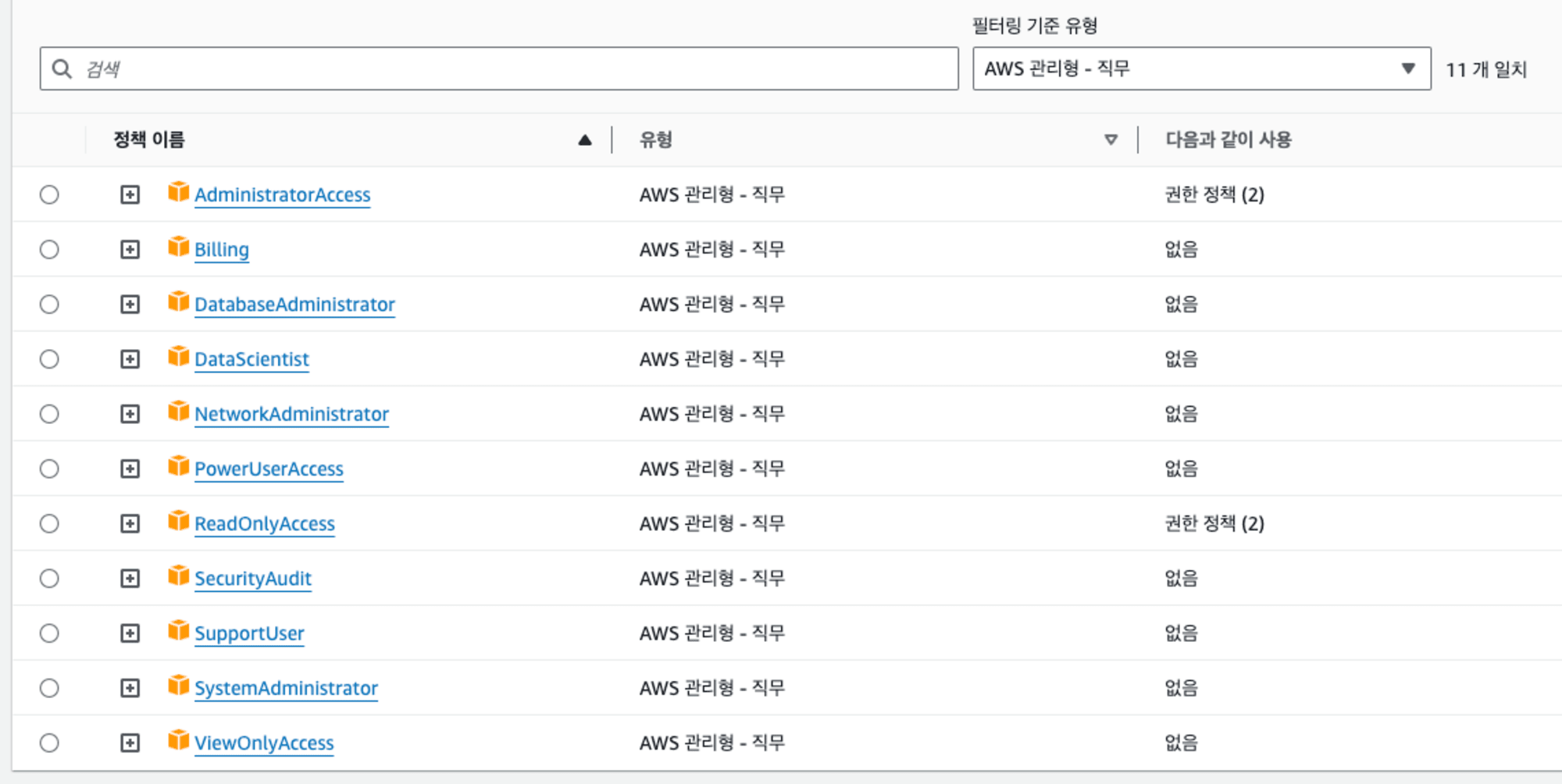Open the ReadOnlyAccess policy link
Screen dimensions: 1562x784
[265, 523]
